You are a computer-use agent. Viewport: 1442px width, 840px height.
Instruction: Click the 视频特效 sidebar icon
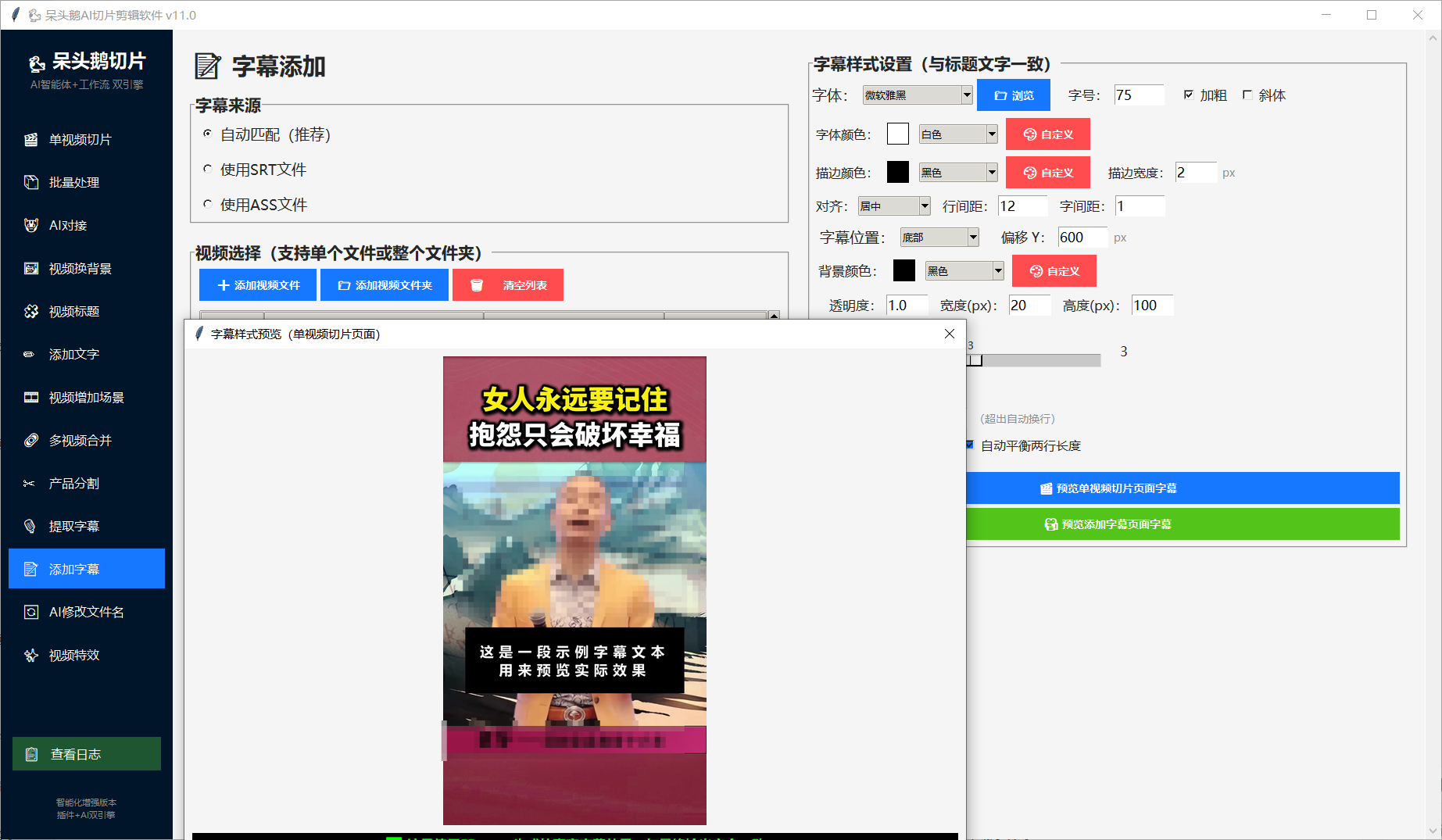(x=31, y=656)
